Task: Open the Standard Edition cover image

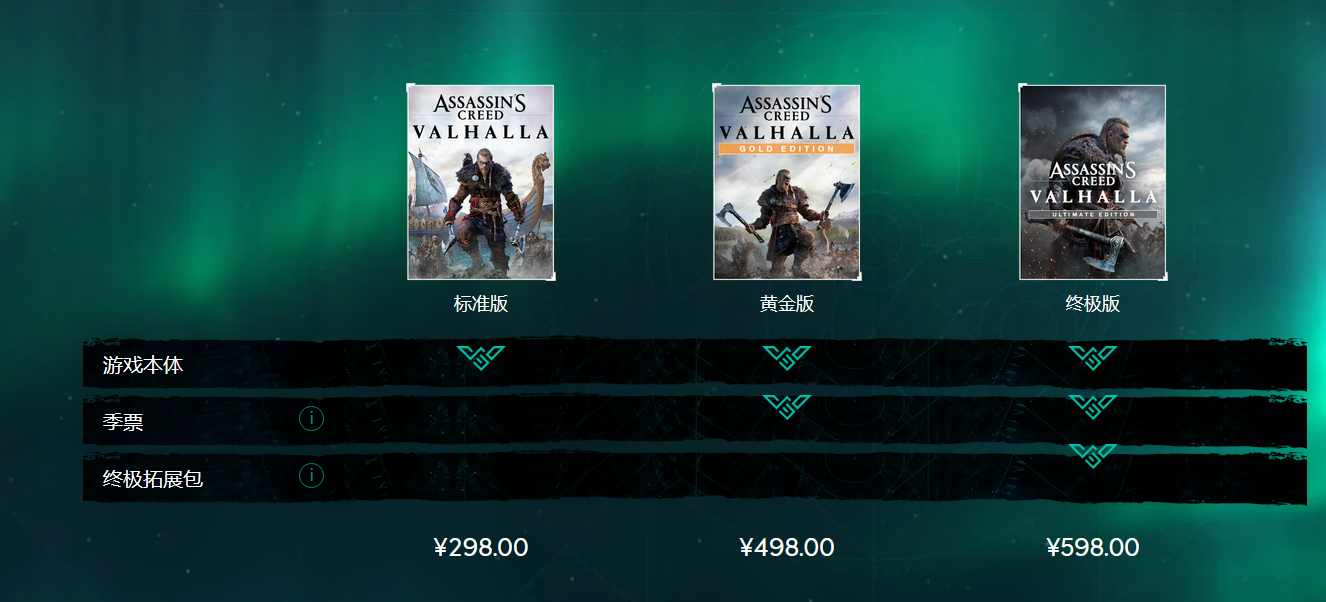Action: pos(481,182)
